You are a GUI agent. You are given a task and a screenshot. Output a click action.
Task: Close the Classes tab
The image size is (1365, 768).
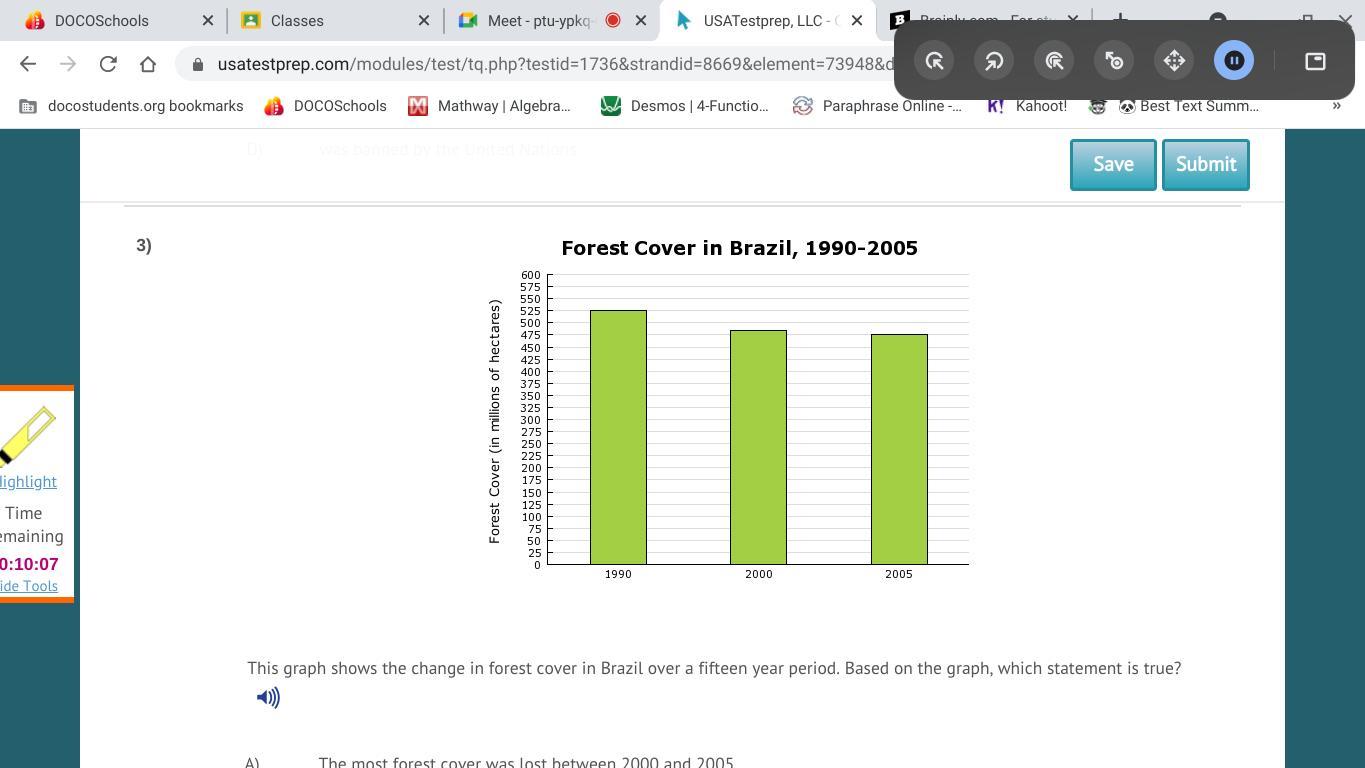(424, 20)
